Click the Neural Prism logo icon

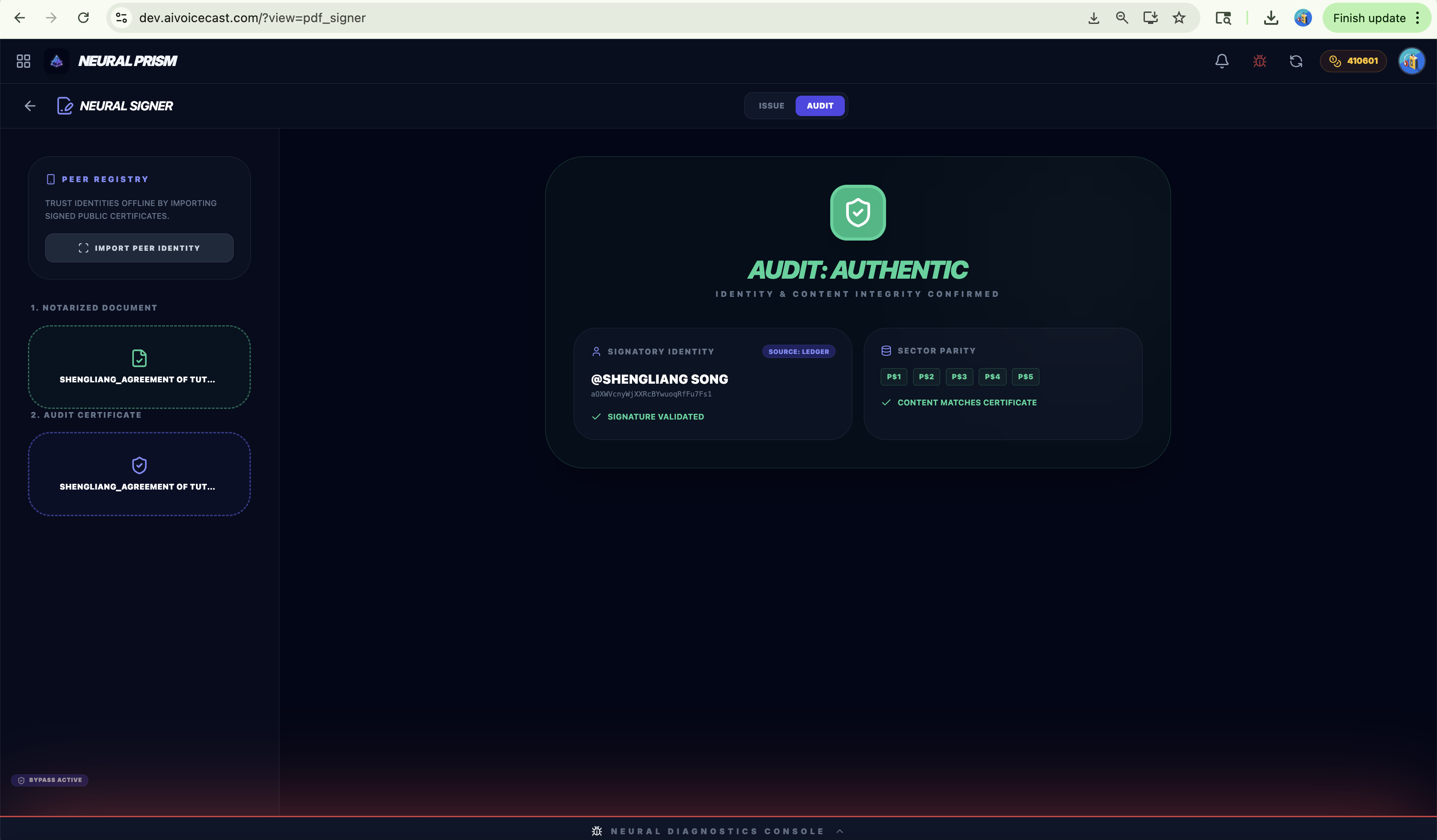coord(56,61)
